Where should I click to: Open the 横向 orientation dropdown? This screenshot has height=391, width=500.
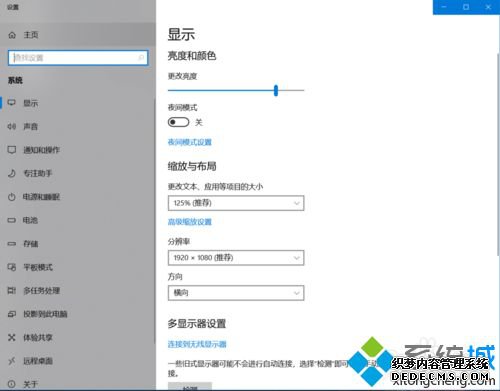click(x=236, y=293)
